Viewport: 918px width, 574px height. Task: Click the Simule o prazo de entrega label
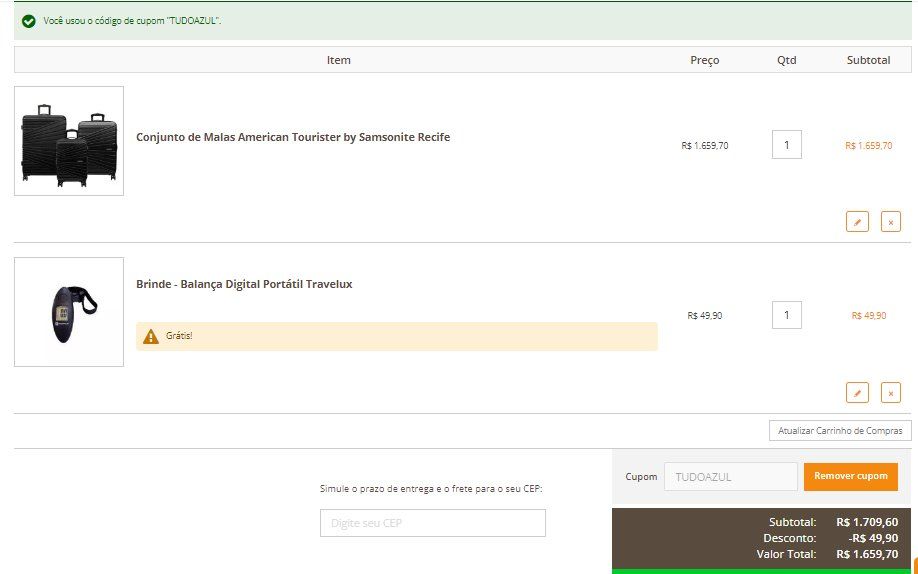point(431,488)
